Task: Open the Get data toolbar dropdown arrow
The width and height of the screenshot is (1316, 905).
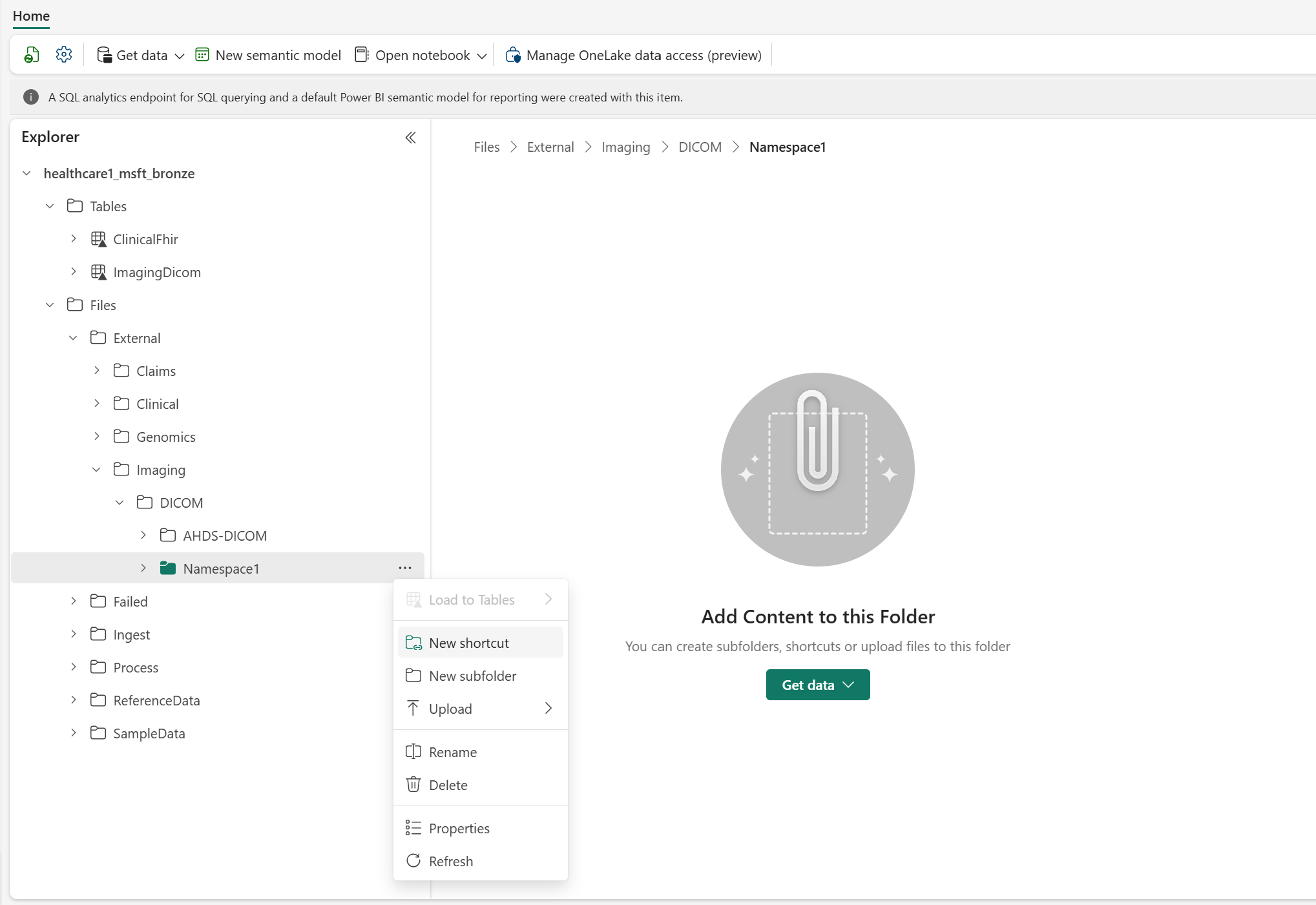Action: 180,56
